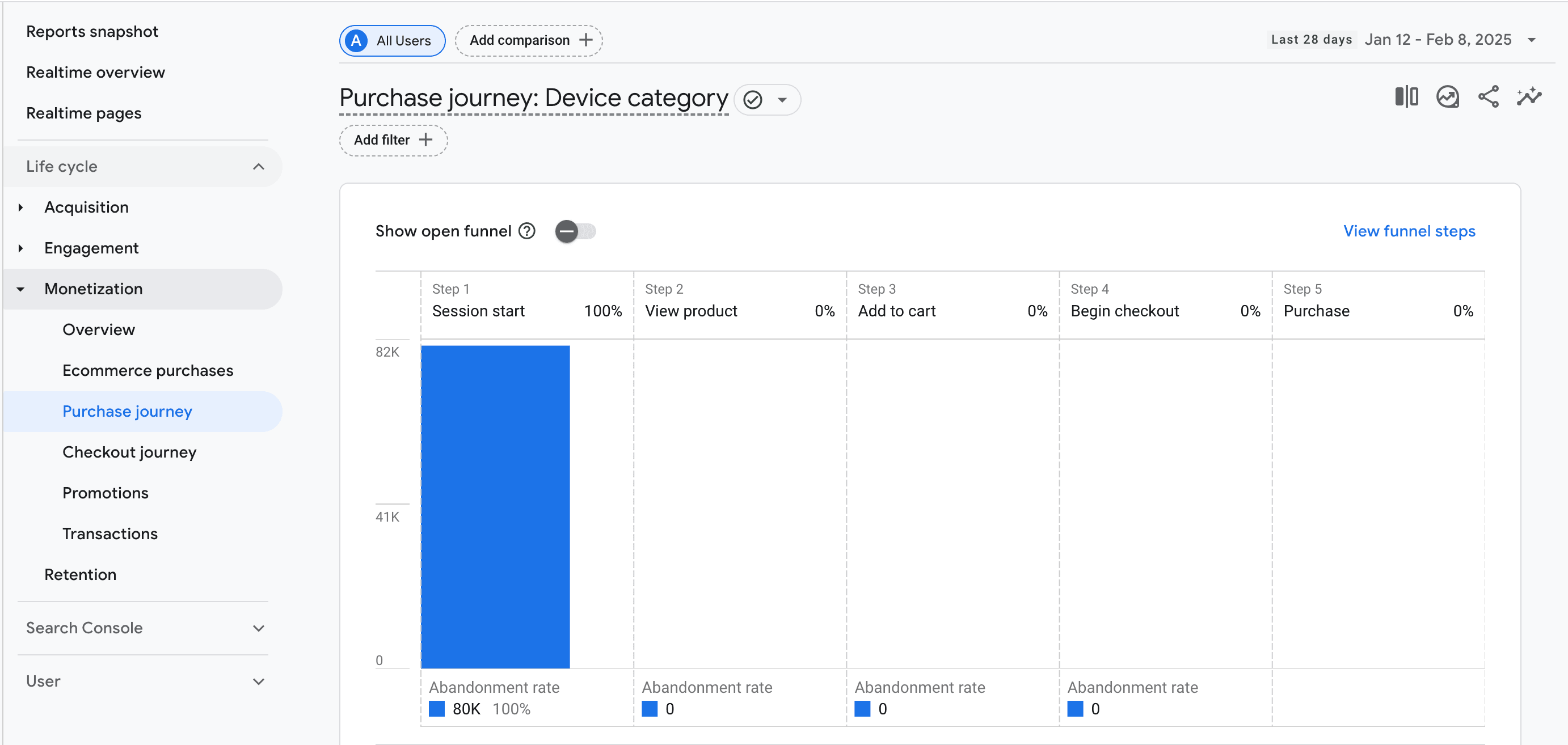The height and width of the screenshot is (745, 1568).
Task: Open the date range dropdown arrow
Action: (1532, 40)
